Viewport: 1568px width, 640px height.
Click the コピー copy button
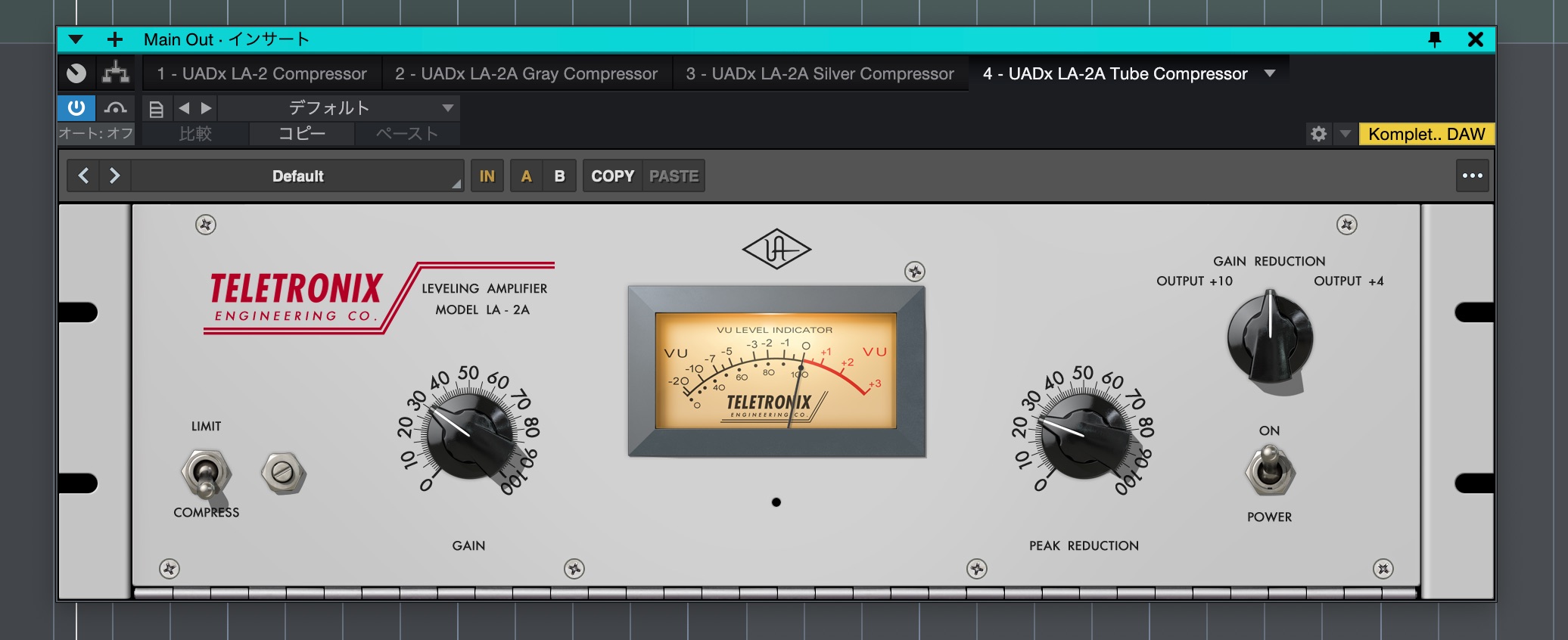[x=302, y=134]
